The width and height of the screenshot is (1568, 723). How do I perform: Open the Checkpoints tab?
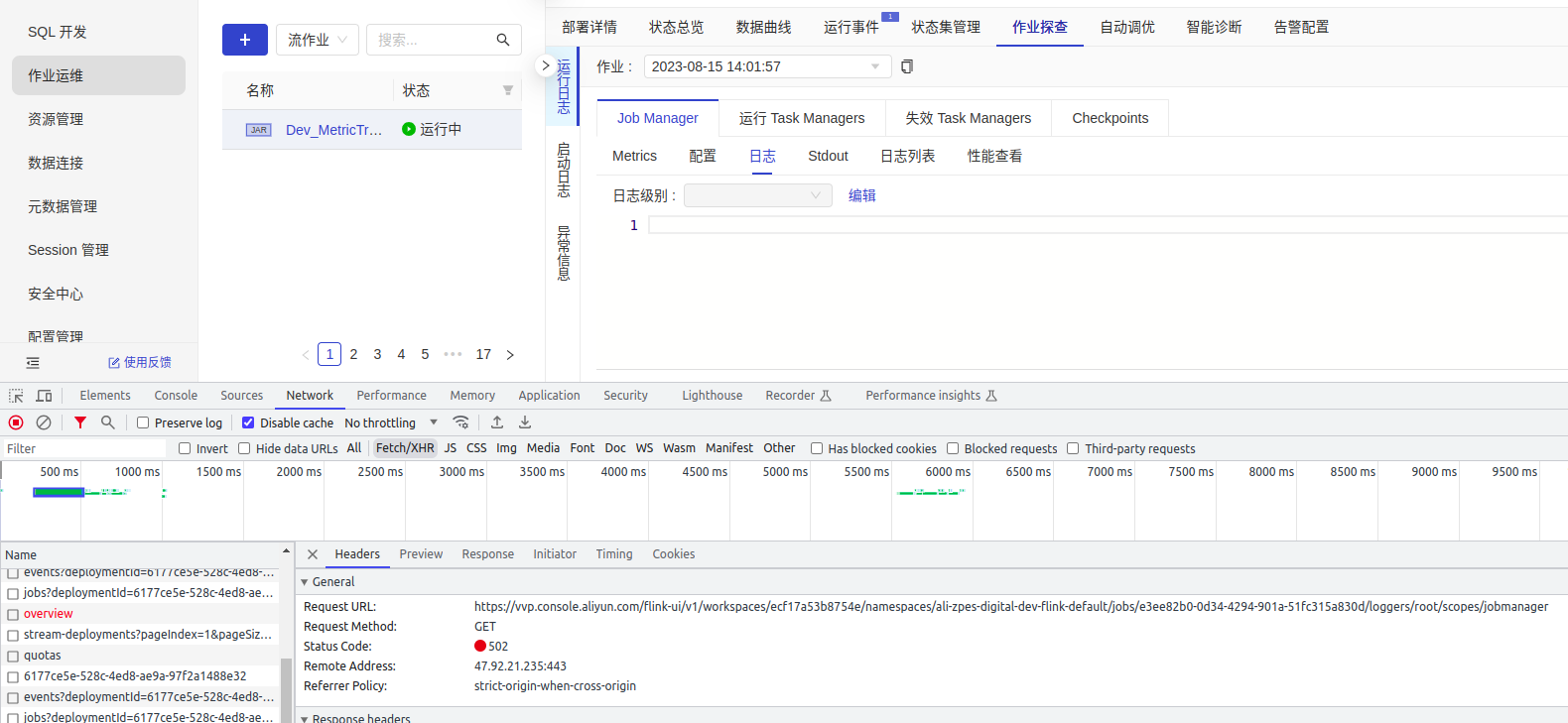pos(1111,118)
